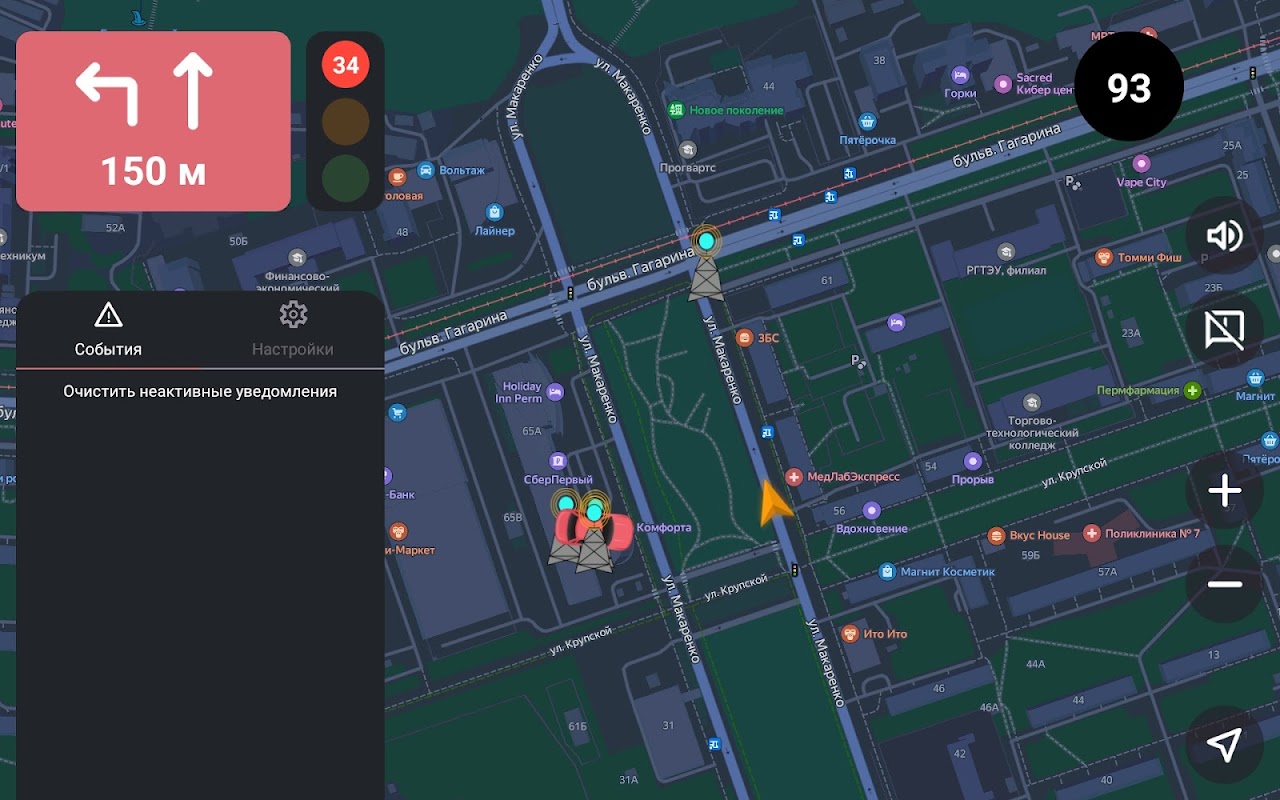Open the Магнит Косметик shop marker
This screenshot has width=1280, height=800.
click(886, 572)
